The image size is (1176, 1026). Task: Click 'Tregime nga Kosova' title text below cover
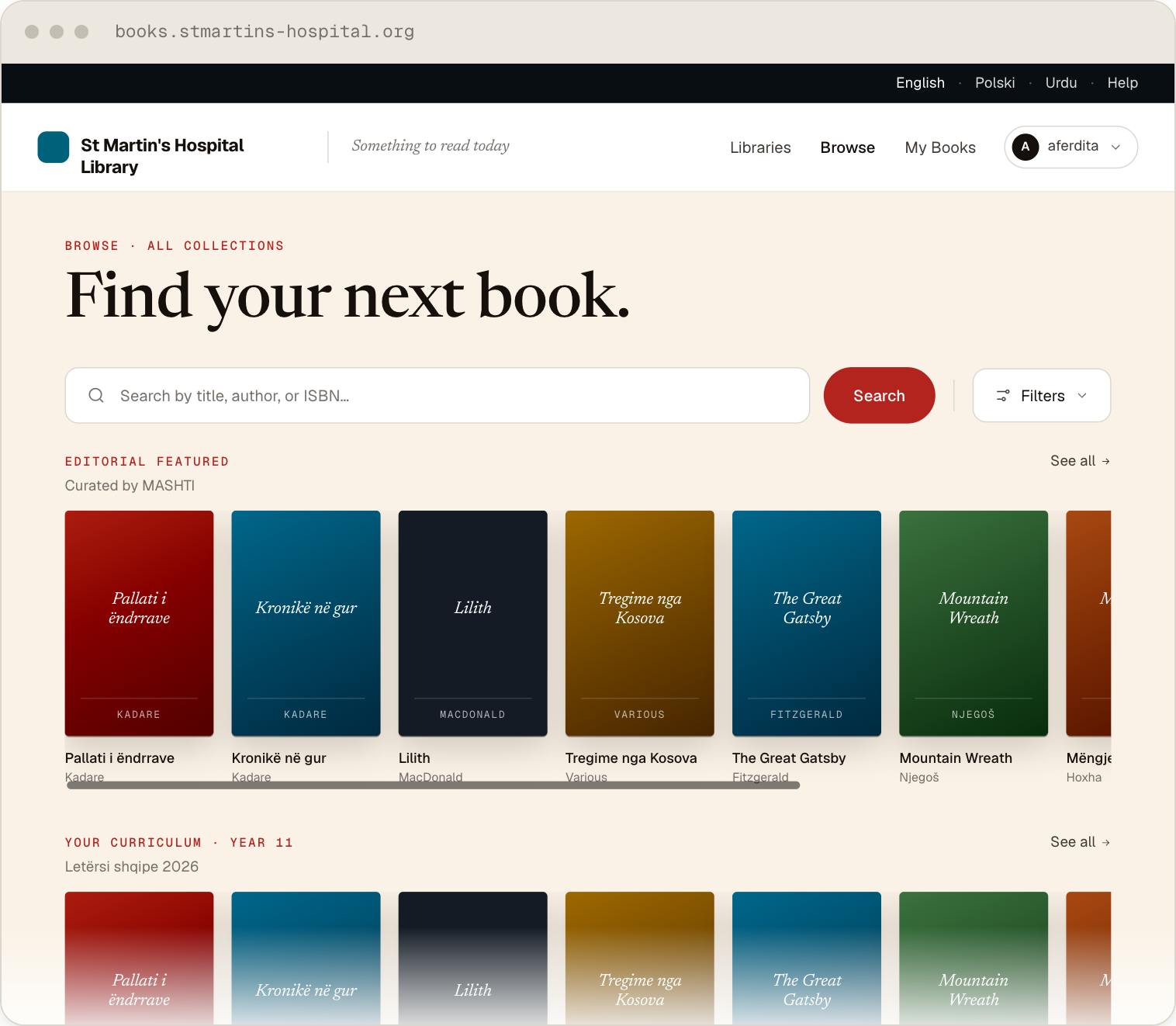(x=631, y=758)
